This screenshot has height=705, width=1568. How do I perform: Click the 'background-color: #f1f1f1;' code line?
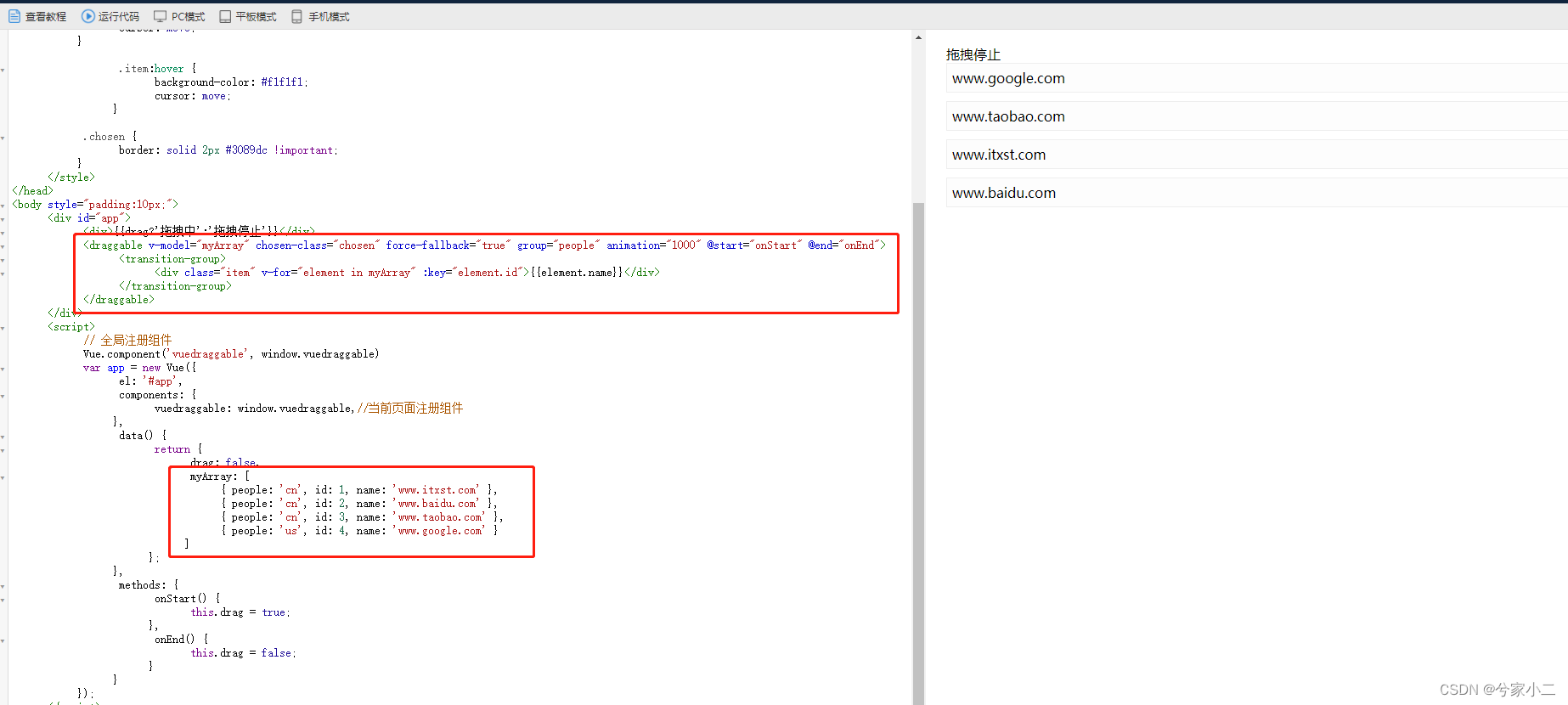point(232,82)
